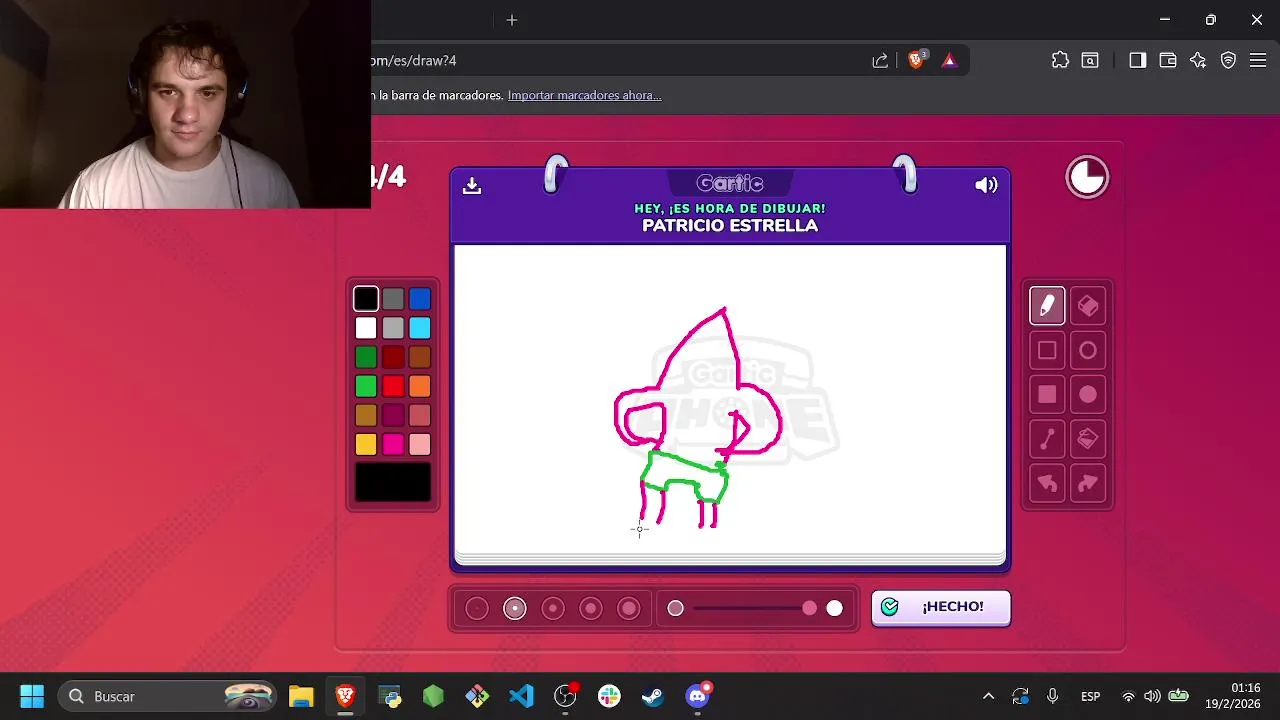Screen dimensions: 1280x720
Task: Choose the empty rectangle shape tool
Action: (1047, 350)
